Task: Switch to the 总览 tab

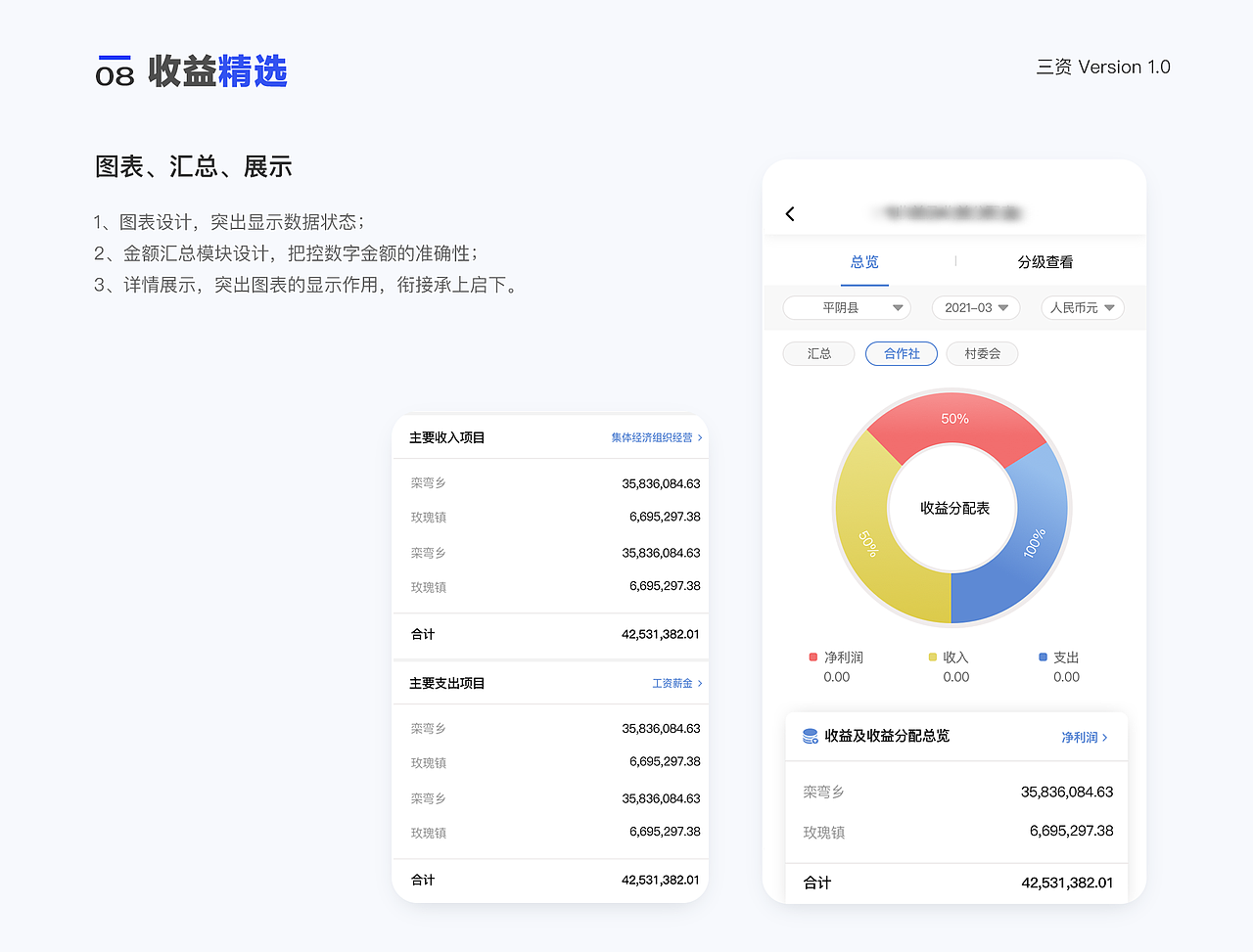Action: [x=864, y=262]
